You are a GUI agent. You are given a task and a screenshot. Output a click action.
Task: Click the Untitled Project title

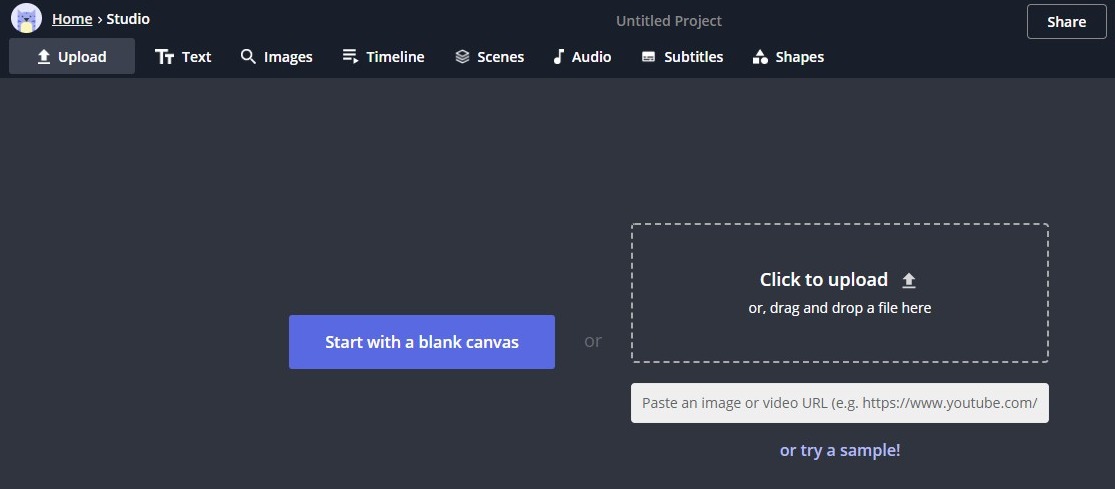click(x=668, y=21)
